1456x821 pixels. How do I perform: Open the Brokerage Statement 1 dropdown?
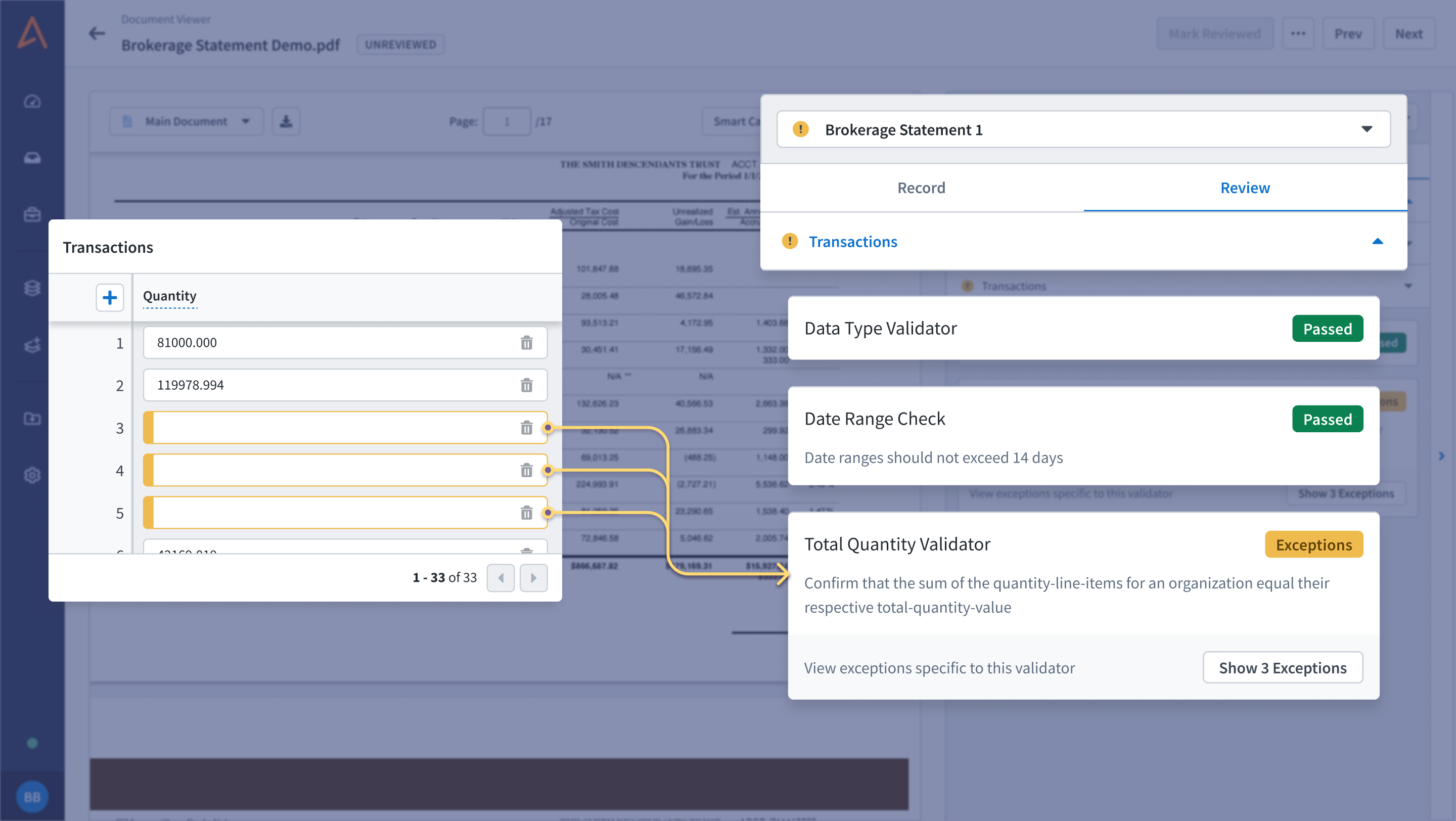point(1083,129)
